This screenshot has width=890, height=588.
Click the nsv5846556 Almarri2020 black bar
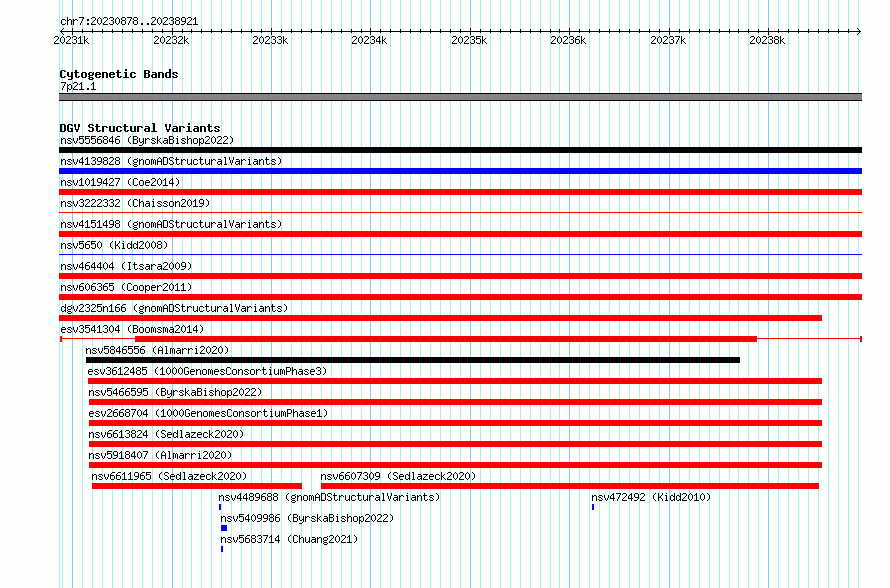pyautogui.click(x=413, y=360)
